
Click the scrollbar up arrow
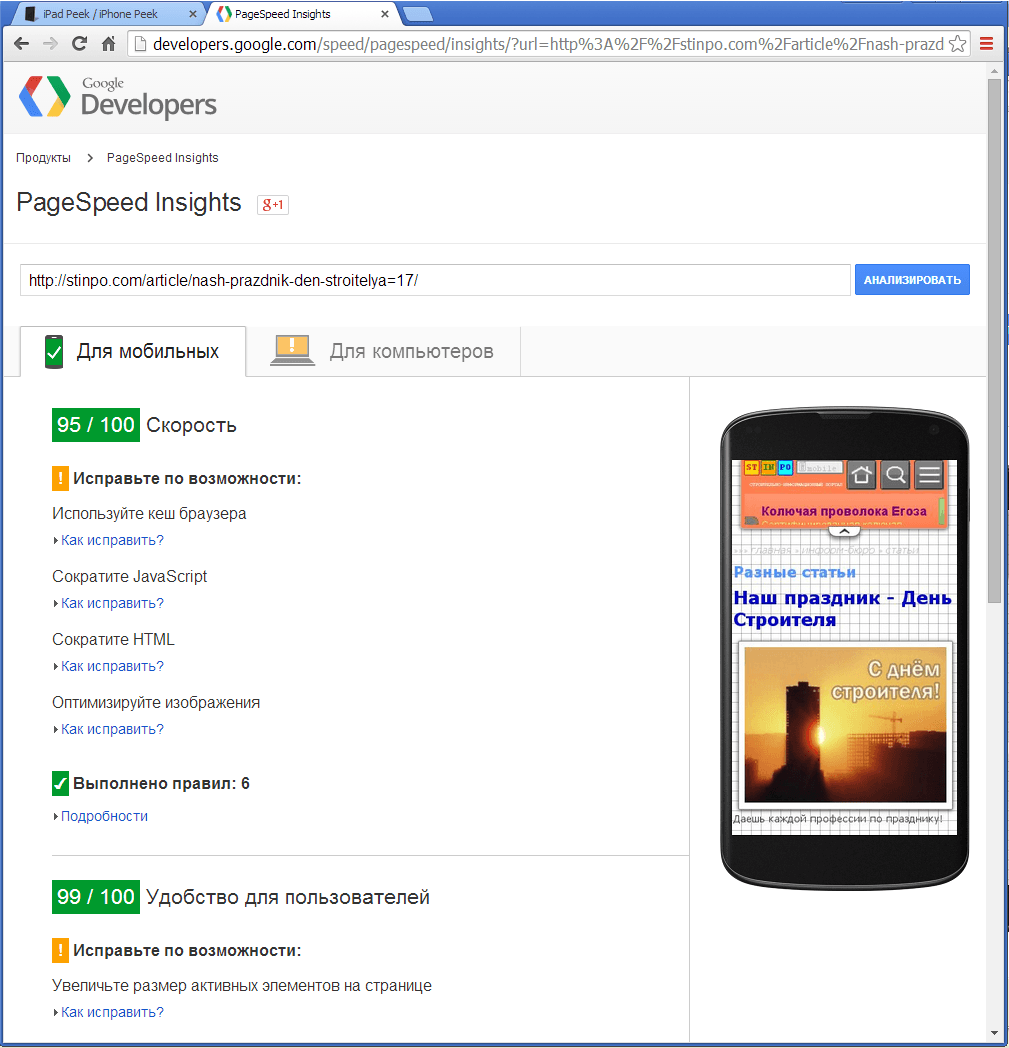(x=994, y=70)
